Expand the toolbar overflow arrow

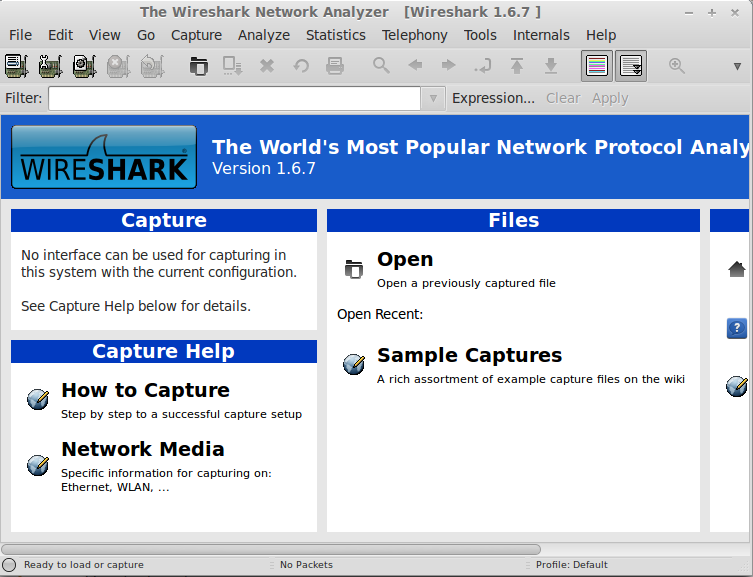(x=737, y=66)
